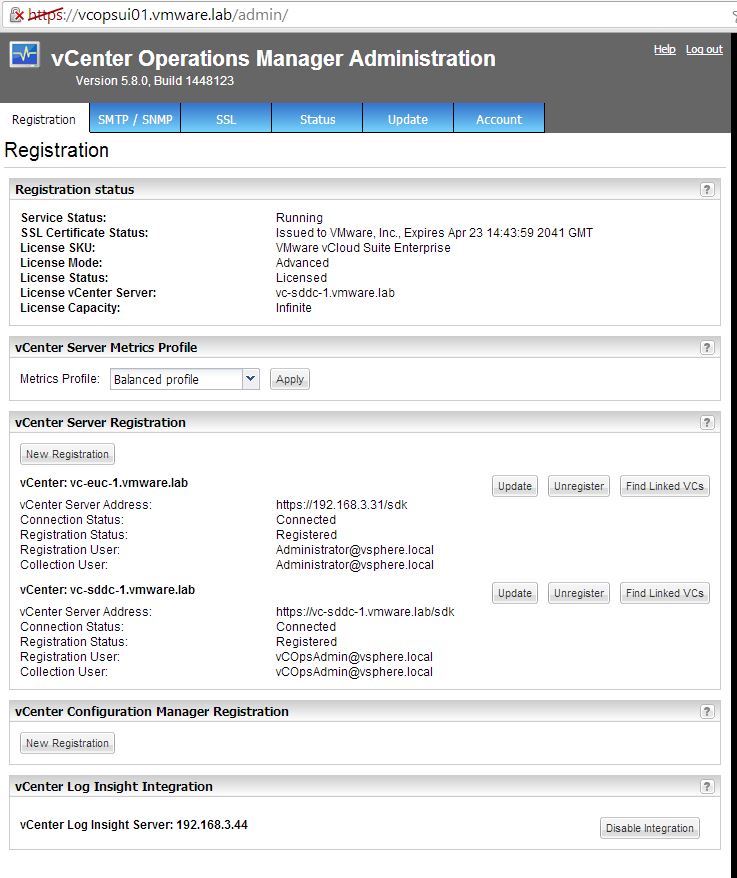This screenshot has height=878, width=737.
Task: Click the browser address bar URL
Action: (x=158, y=15)
